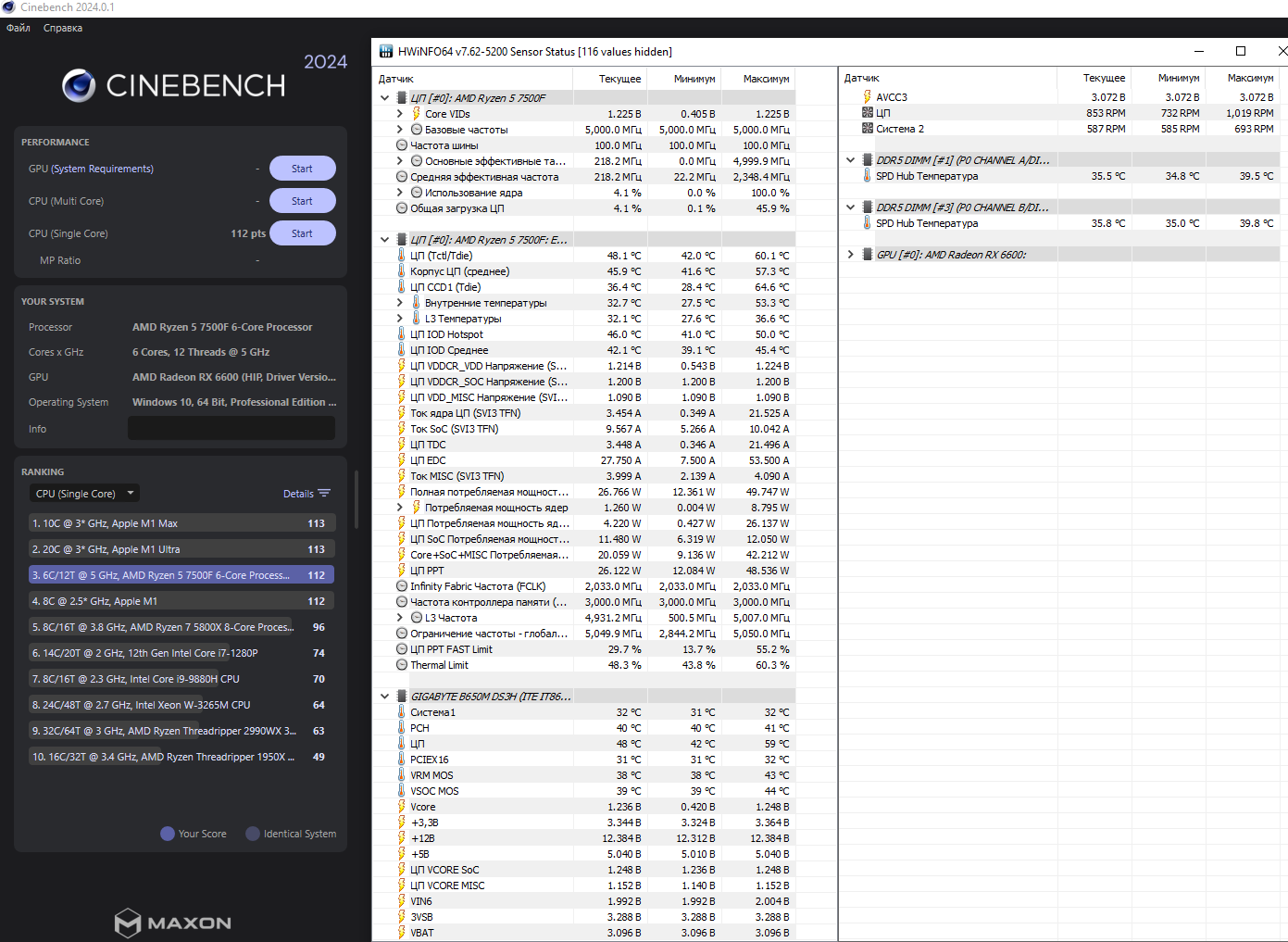Expand the Использование ядра row
Screen dimensions: 1288x942
(400, 193)
